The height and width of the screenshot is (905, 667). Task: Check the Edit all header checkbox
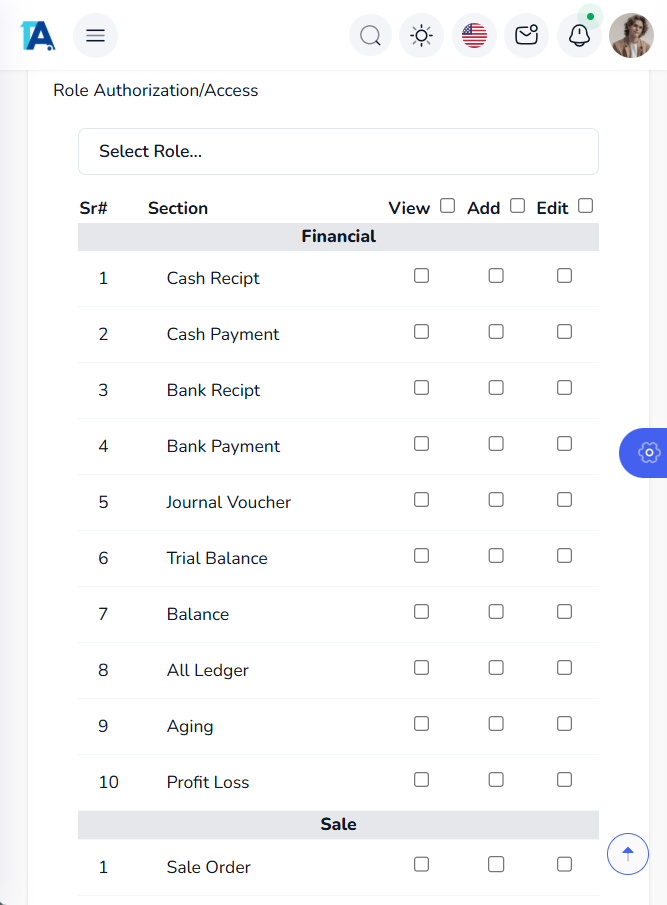(586, 206)
